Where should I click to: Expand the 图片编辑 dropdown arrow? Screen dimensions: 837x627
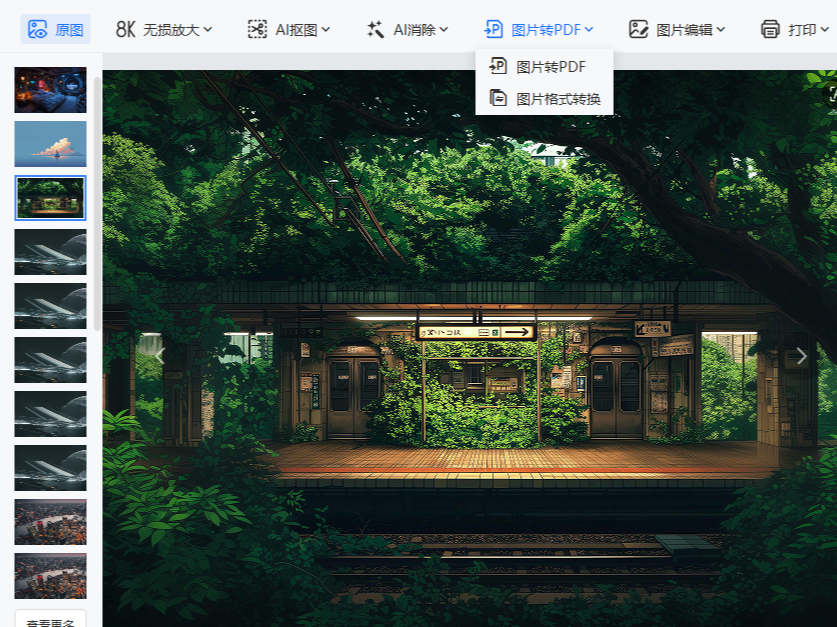click(721, 30)
